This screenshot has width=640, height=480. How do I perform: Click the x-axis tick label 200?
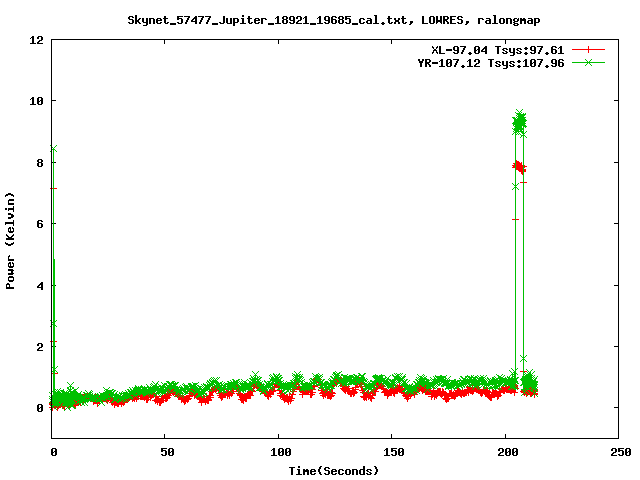point(508,452)
